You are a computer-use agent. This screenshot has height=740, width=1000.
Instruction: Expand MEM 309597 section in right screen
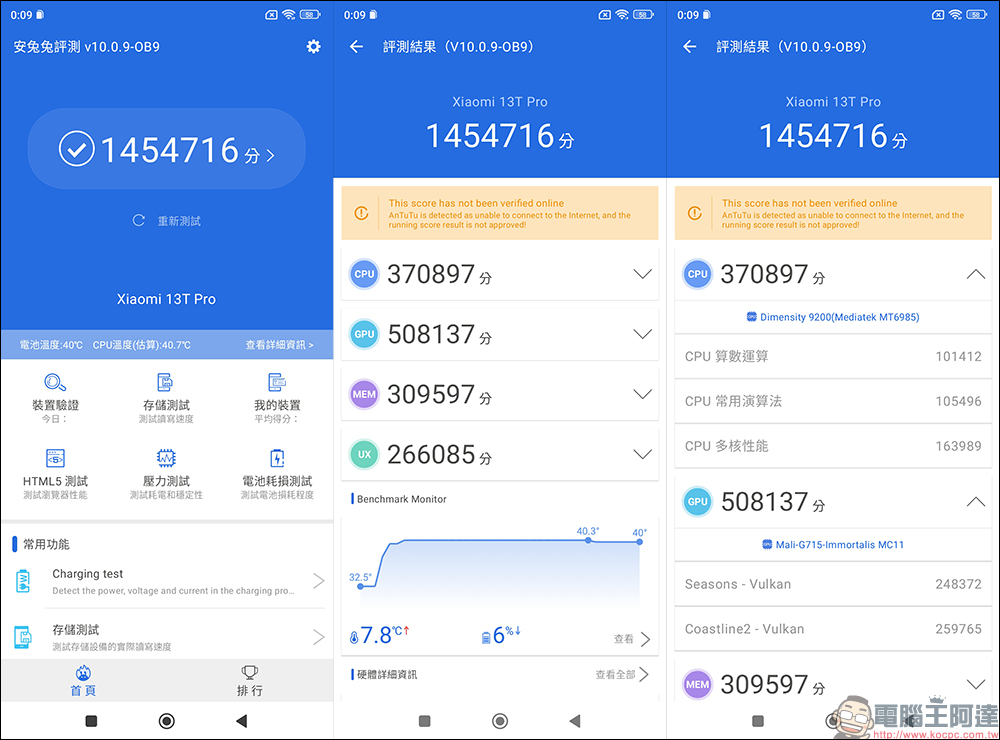click(975, 684)
